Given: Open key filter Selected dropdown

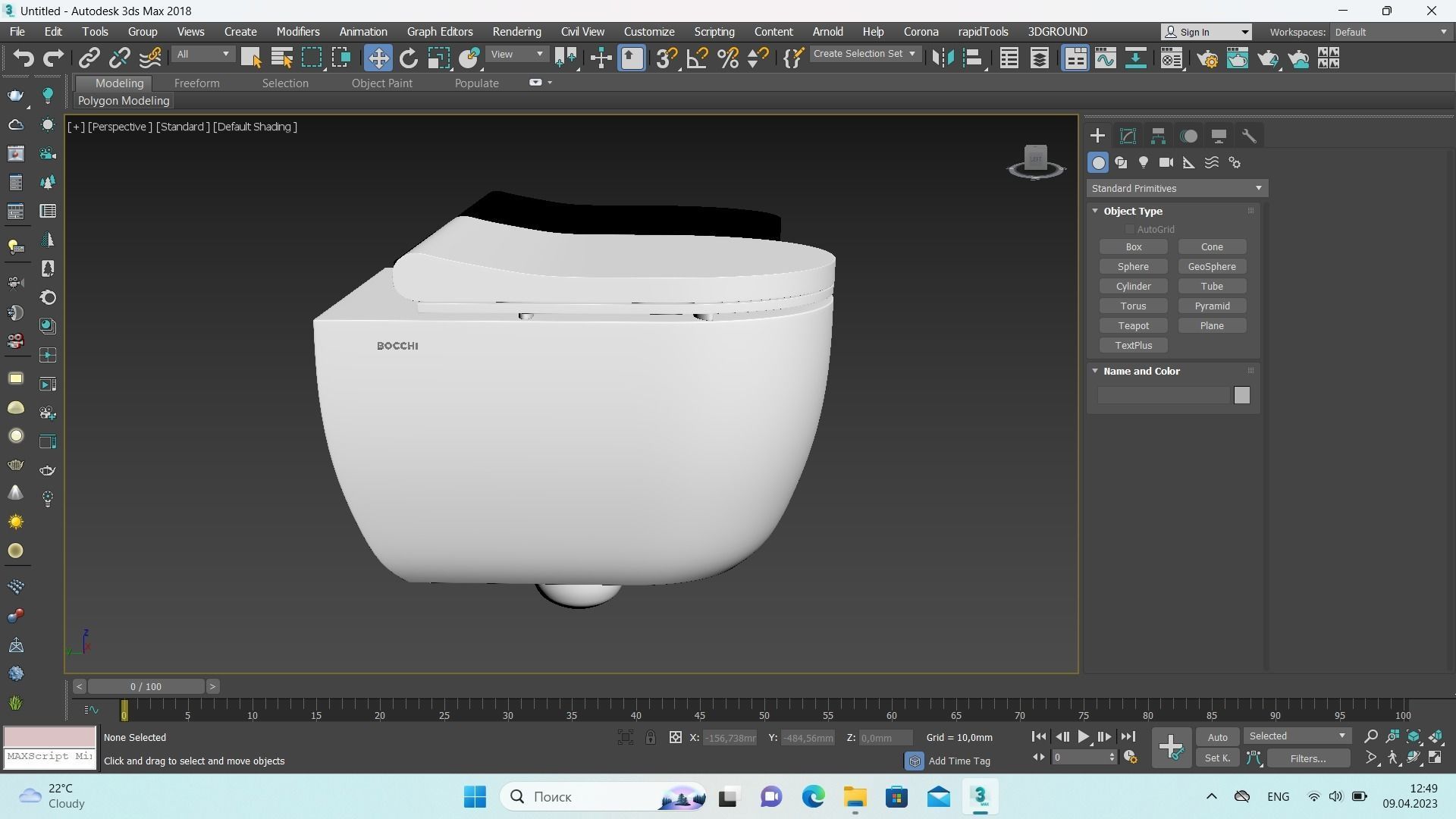Looking at the screenshot, I should [x=1297, y=736].
